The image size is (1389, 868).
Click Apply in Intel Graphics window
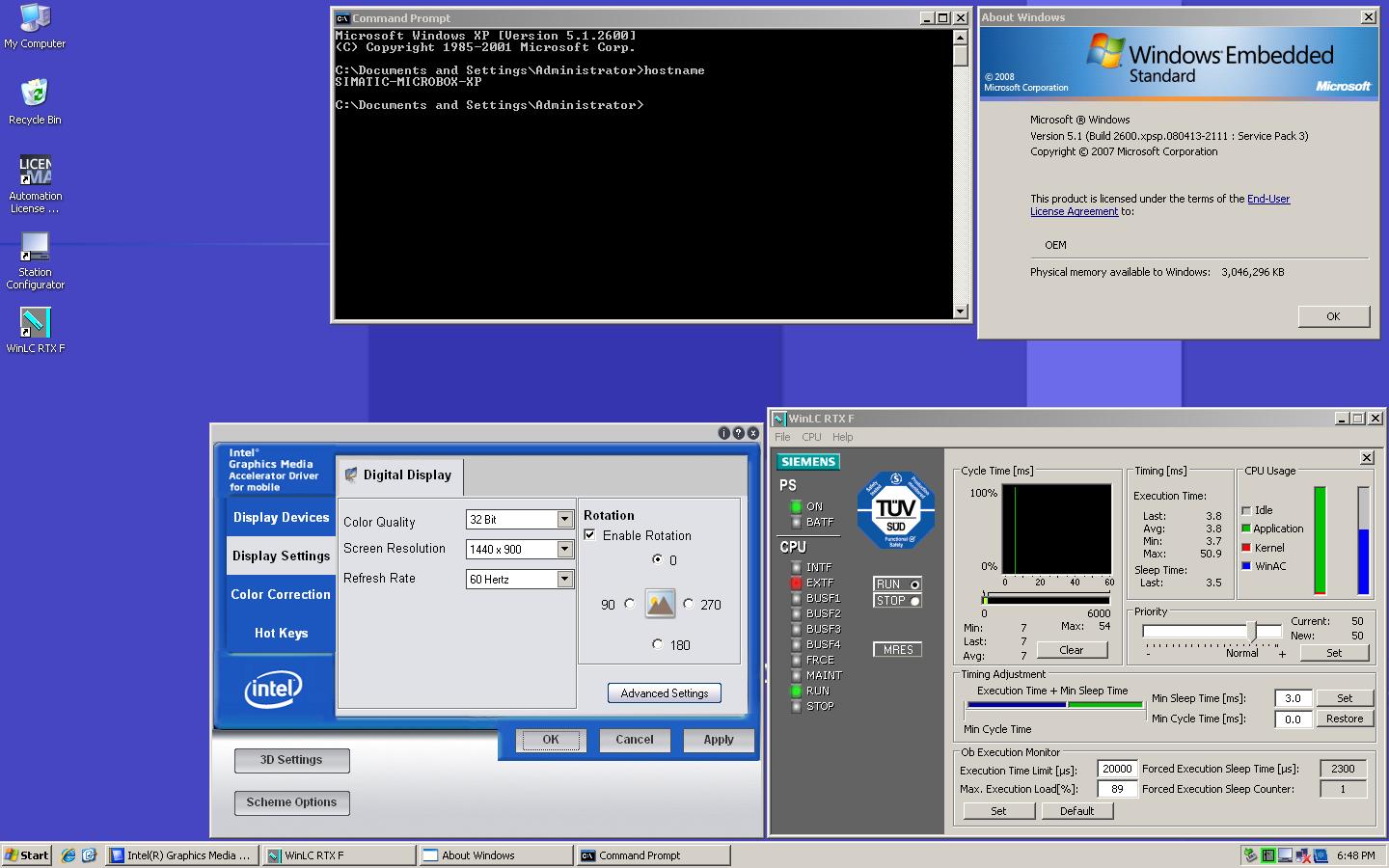719,740
